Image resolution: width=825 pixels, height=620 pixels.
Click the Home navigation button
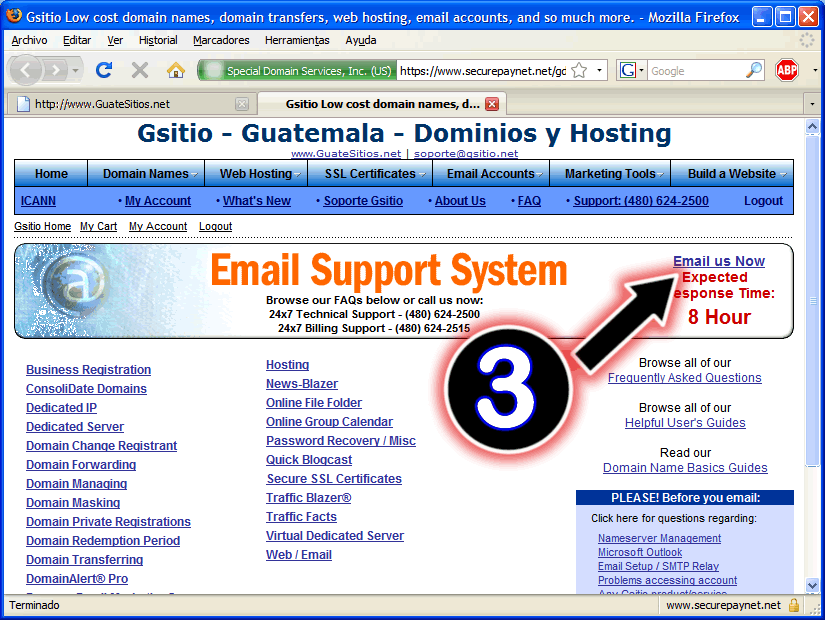(51, 174)
